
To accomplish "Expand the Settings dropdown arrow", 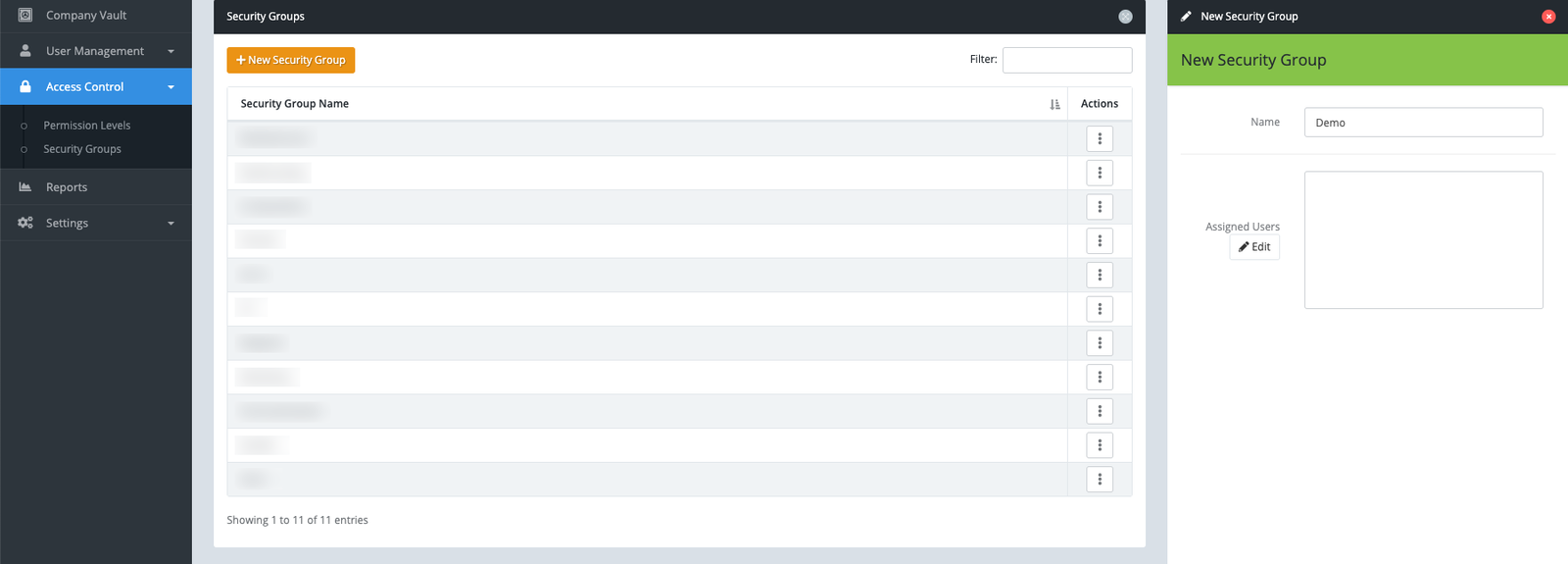I will pos(171,224).
